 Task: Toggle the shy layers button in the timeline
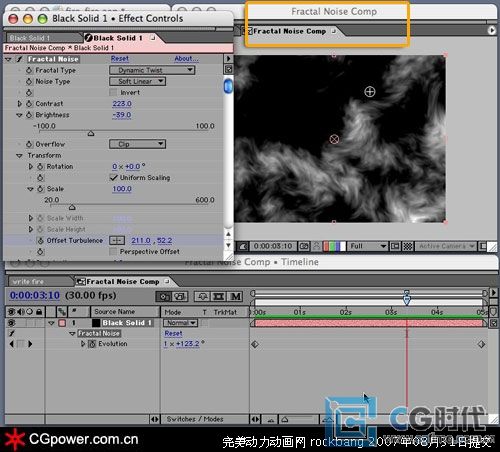point(202,296)
